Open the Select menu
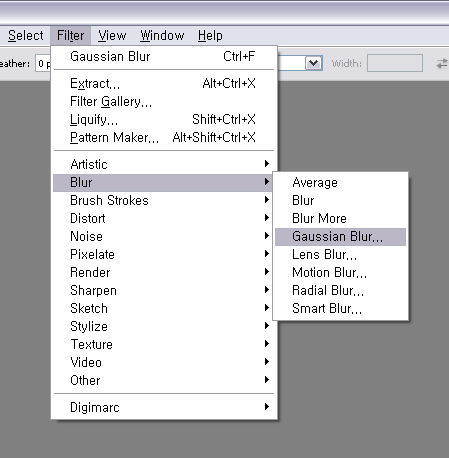 pos(26,35)
